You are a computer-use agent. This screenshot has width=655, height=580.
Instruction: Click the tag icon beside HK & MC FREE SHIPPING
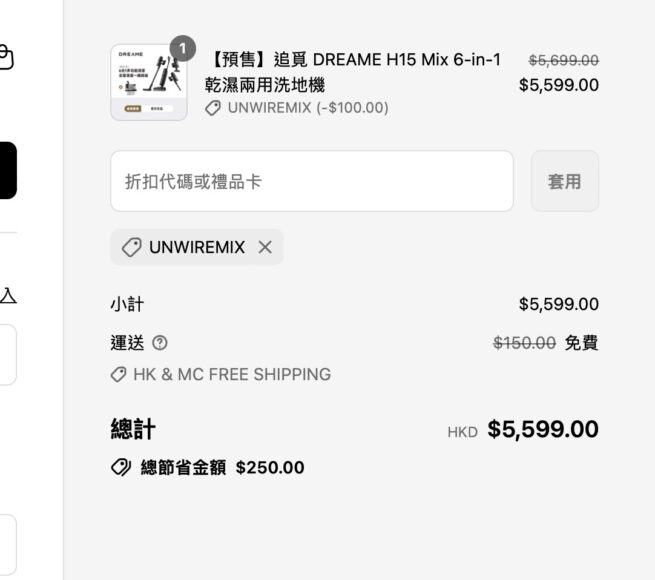pyautogui.click(x=118, y=375)
